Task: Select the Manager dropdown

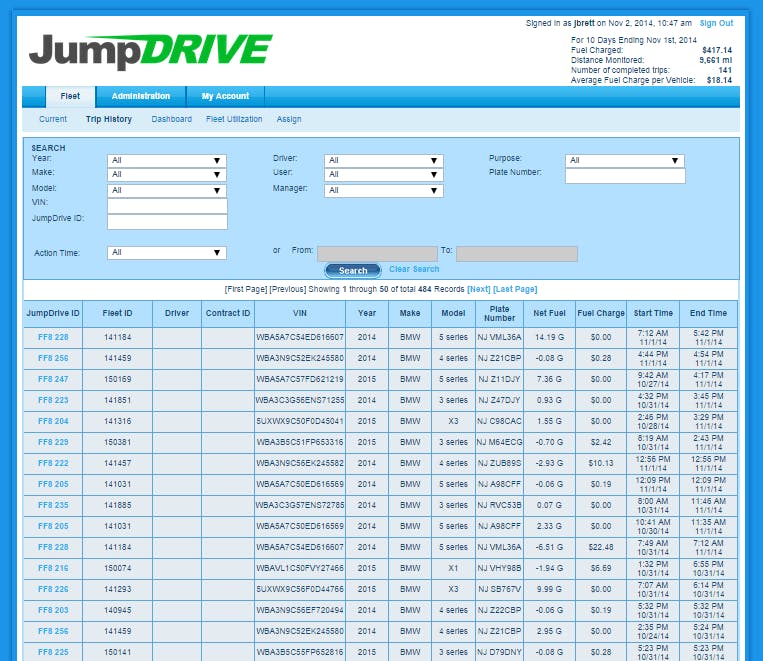Action: click(x=383, y=190)
